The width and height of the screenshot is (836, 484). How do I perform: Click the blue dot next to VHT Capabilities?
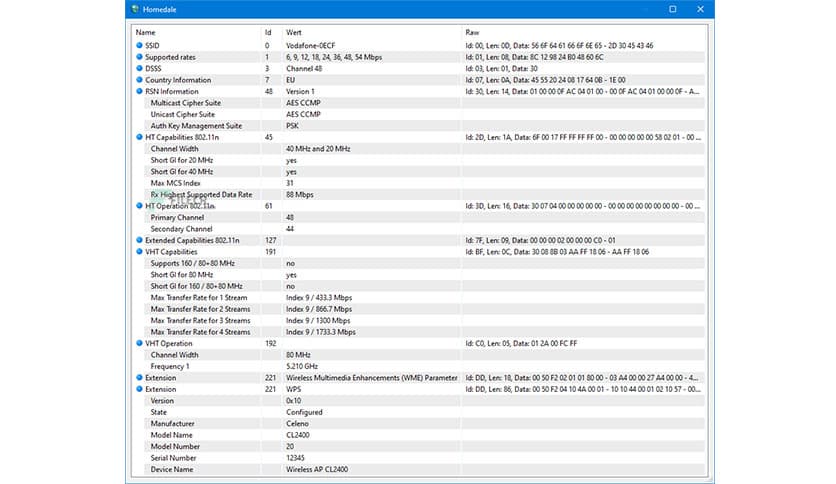[139, 252]
